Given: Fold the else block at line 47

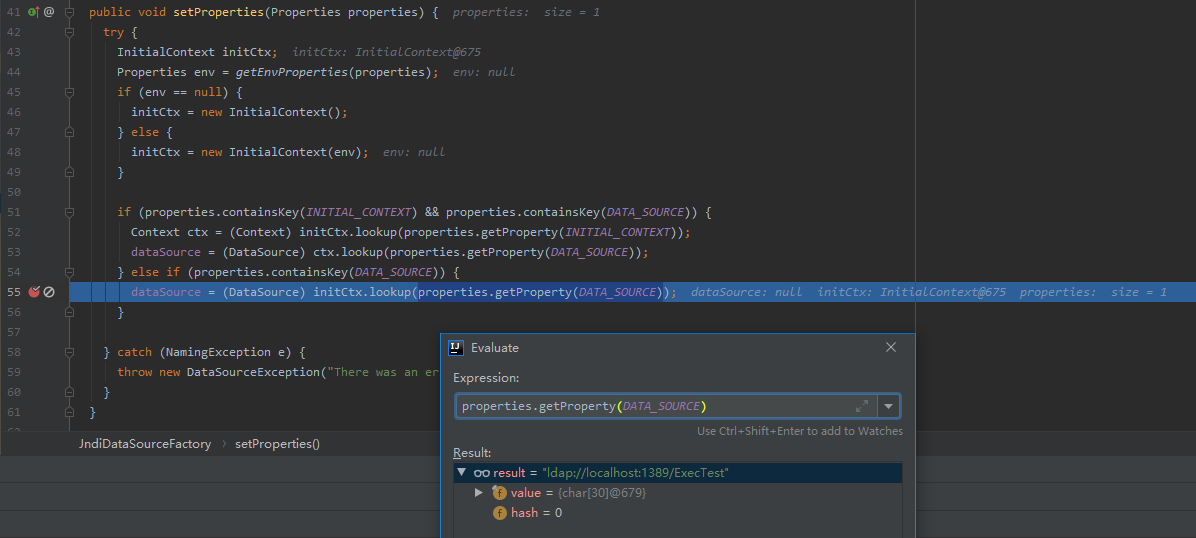Looking at the screenshot, I should pyautogui.click(x=69, y=132).
